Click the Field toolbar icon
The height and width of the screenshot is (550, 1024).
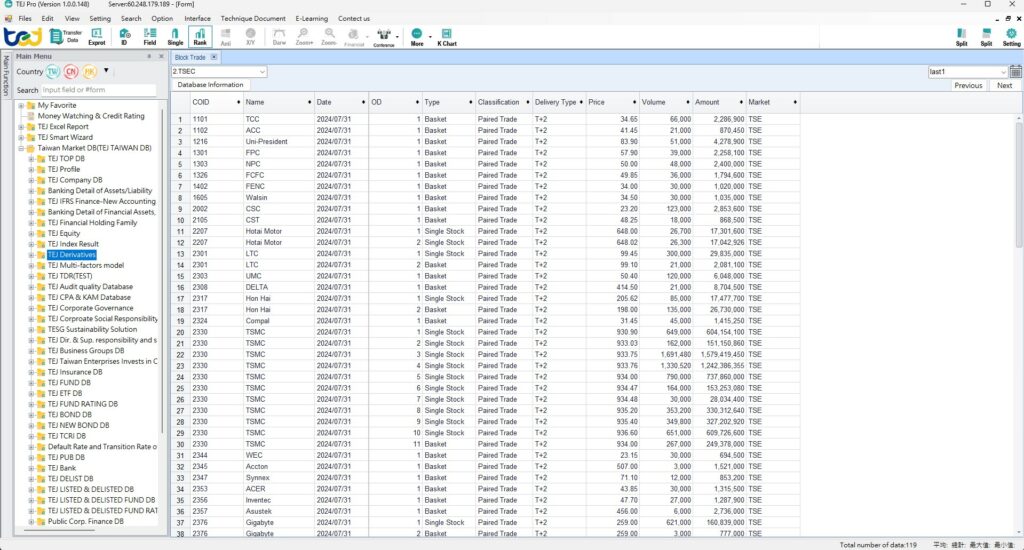[150, 37]
